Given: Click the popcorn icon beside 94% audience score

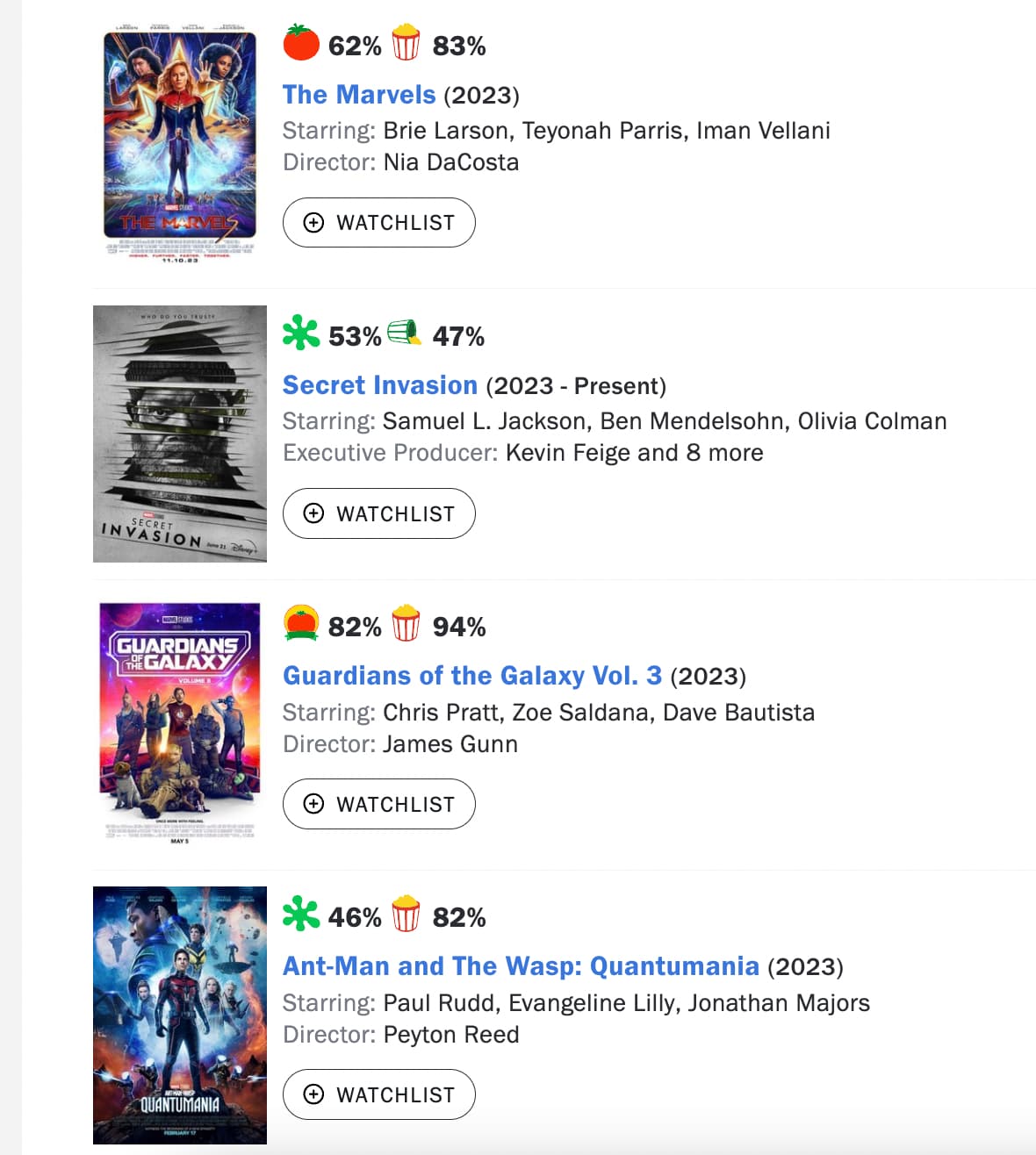Looking at the screenshot, I should [406, 624].
